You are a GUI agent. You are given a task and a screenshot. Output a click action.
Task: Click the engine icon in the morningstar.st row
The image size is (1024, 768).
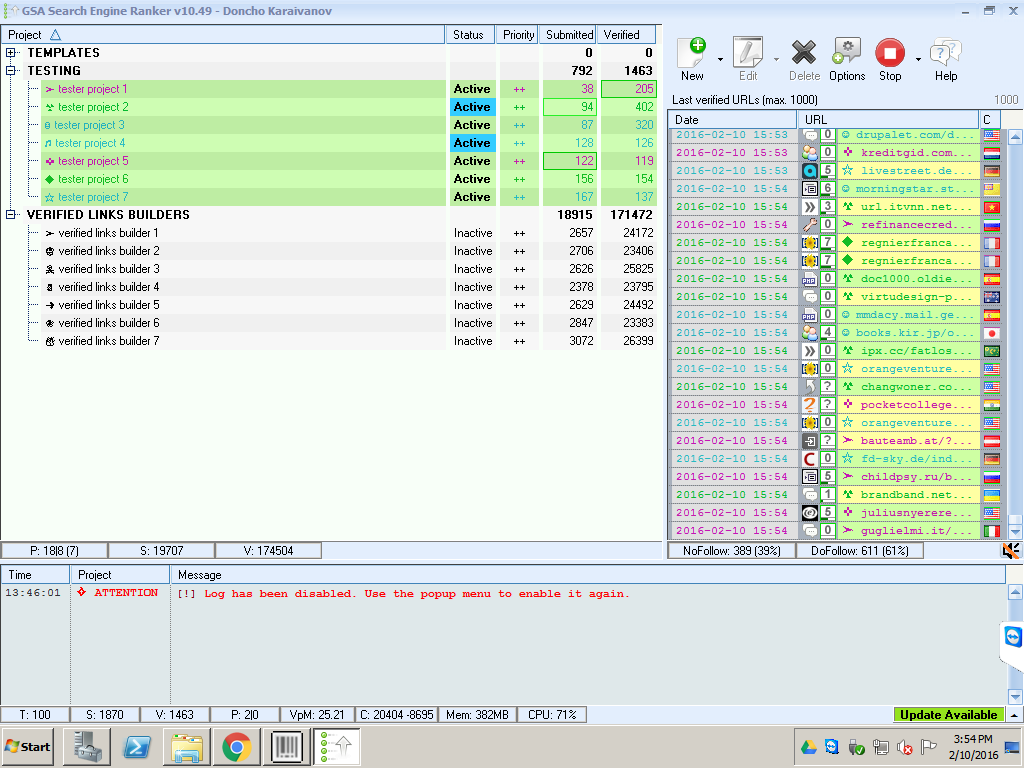coord(810,189)
